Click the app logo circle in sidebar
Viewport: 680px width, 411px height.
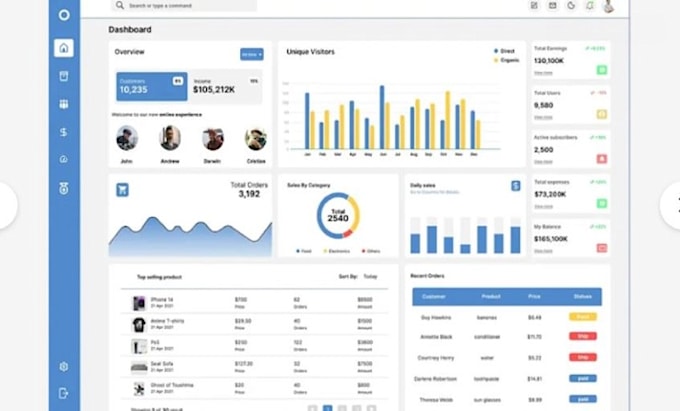tap(64, 15)
